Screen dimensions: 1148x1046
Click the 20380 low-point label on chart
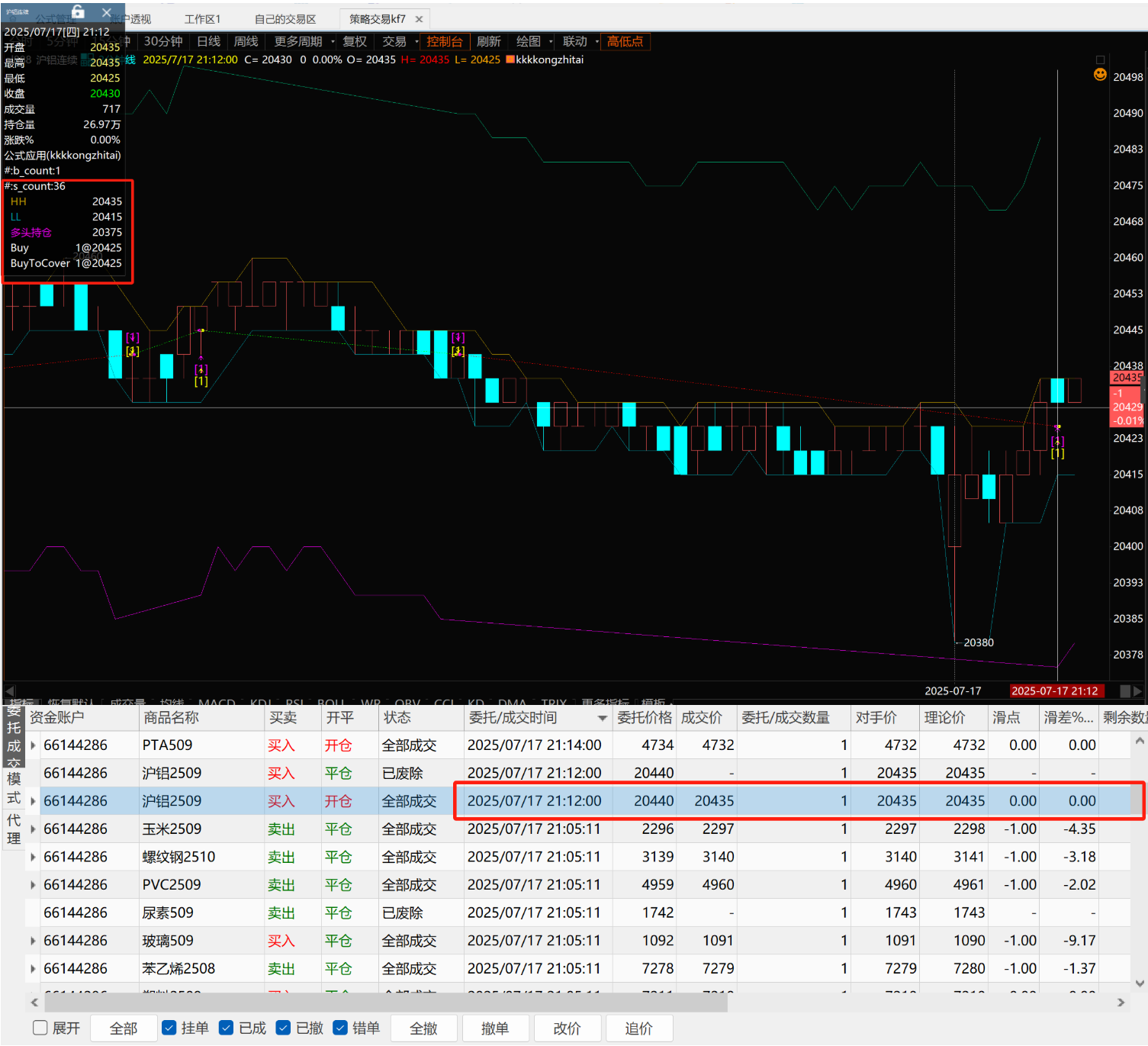tap(979, 642)
